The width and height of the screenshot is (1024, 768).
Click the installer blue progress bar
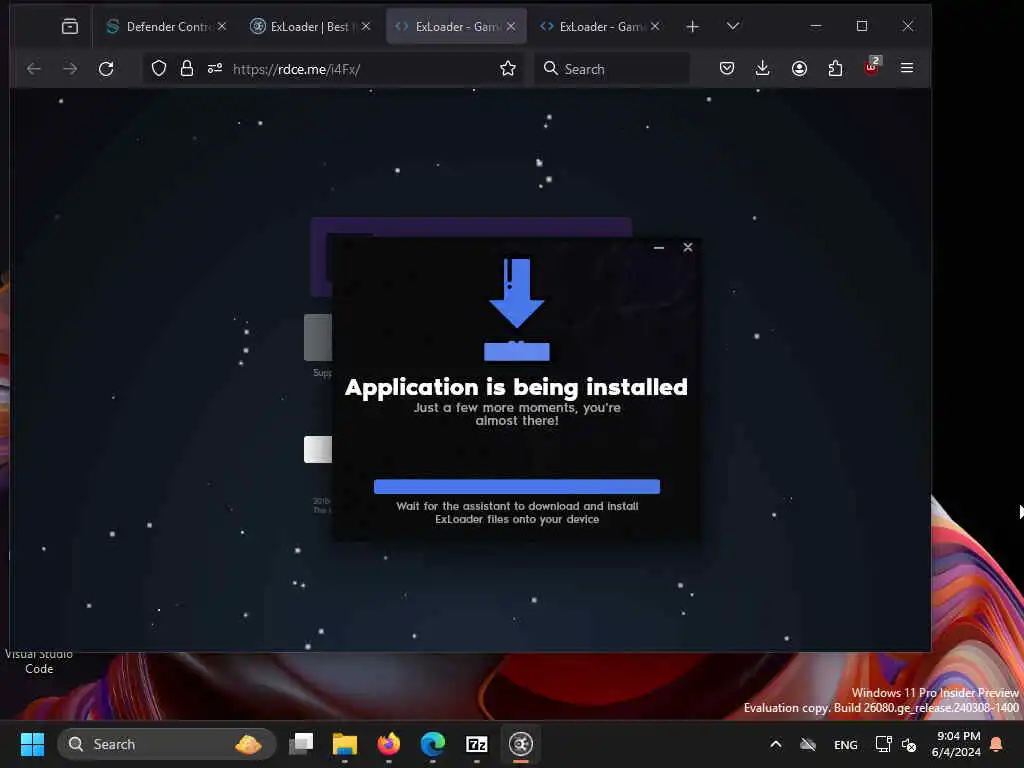point(517,487)
